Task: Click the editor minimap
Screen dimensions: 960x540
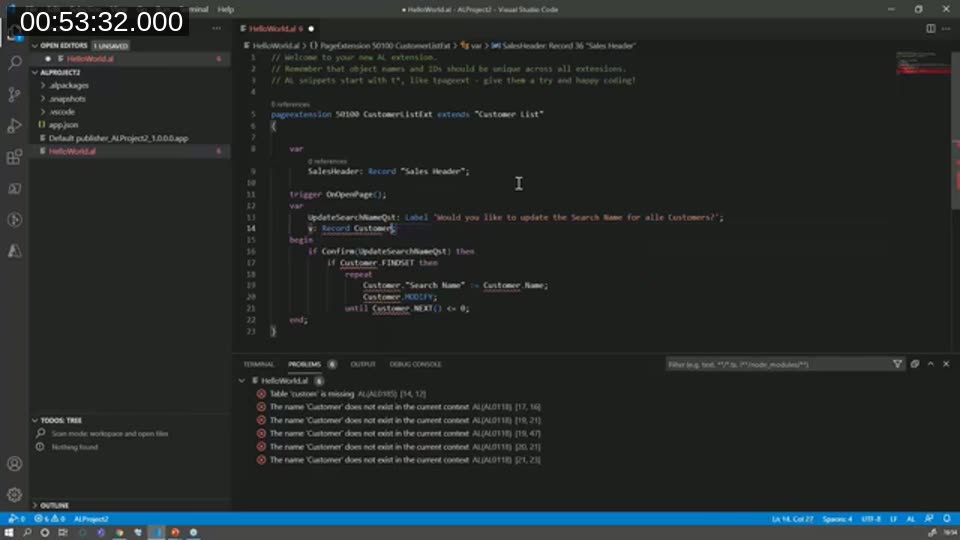Action: coord(923,63)
